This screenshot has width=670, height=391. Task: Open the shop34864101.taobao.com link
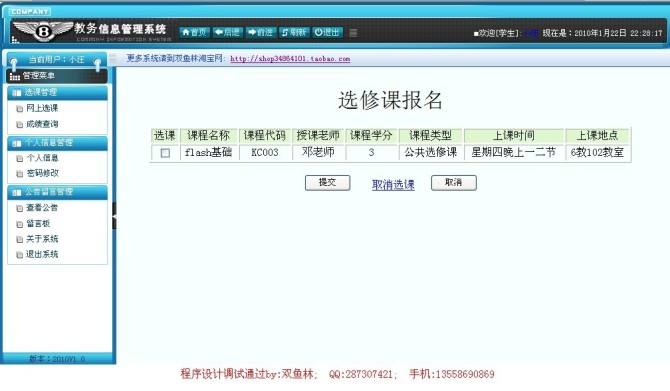(290, 59)
